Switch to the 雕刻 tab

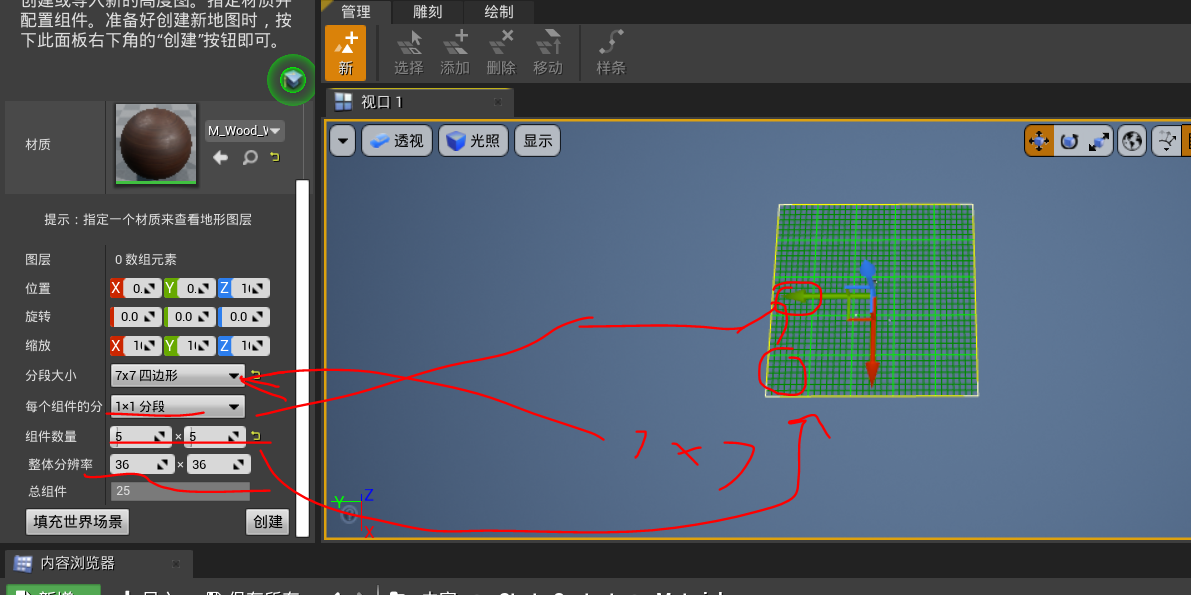[x=426, y=11]
